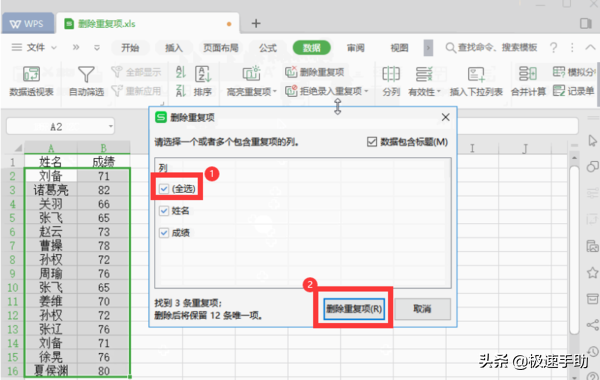Viewport: 600px width, 380px height.
Task: Toggle the 成绩 column checkbox
Action: tap(164, 233)
